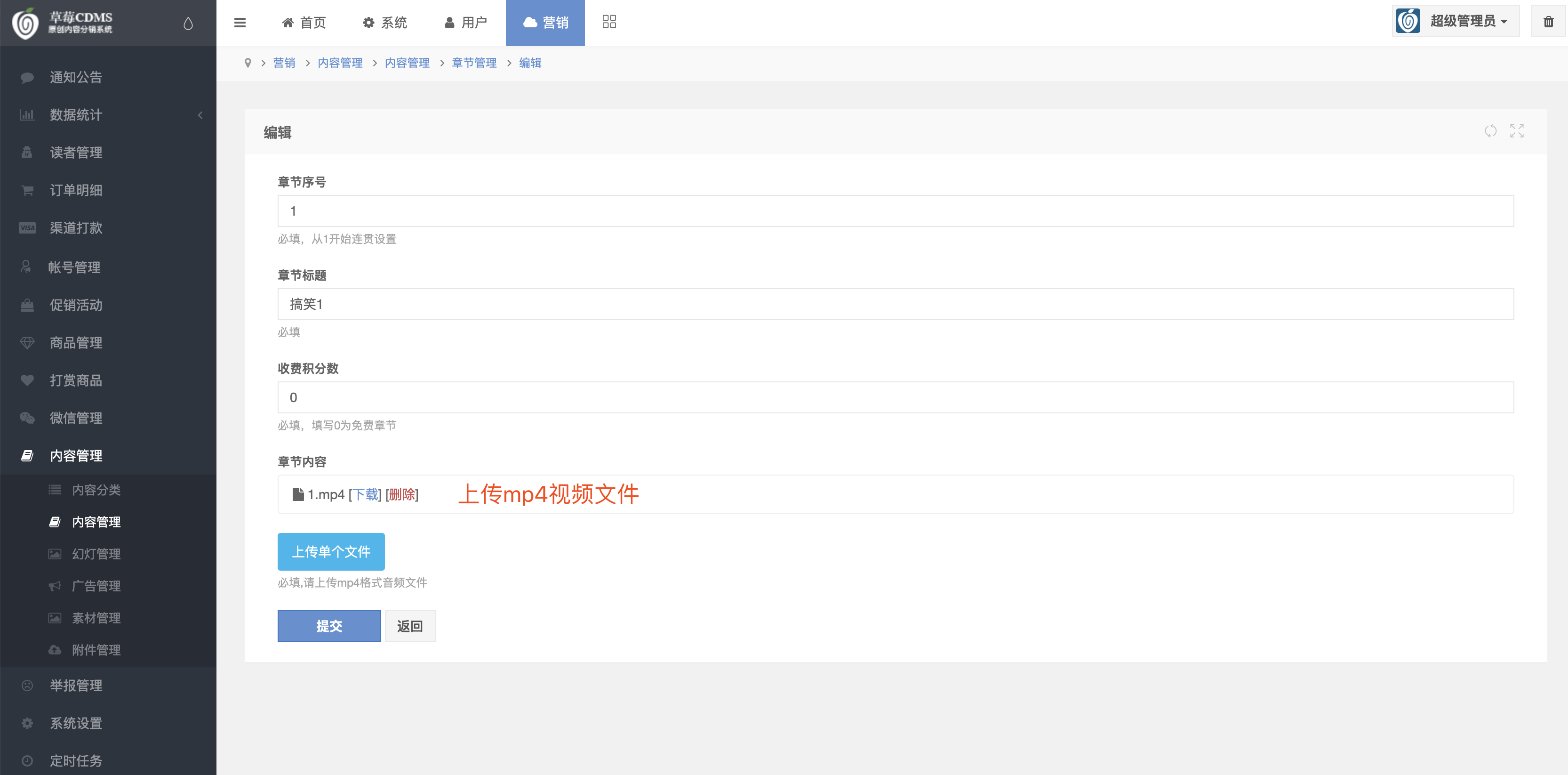Screen dimensions: 1568x775
Task: Click the 收费积分数 input field
Action: point(896,397)
